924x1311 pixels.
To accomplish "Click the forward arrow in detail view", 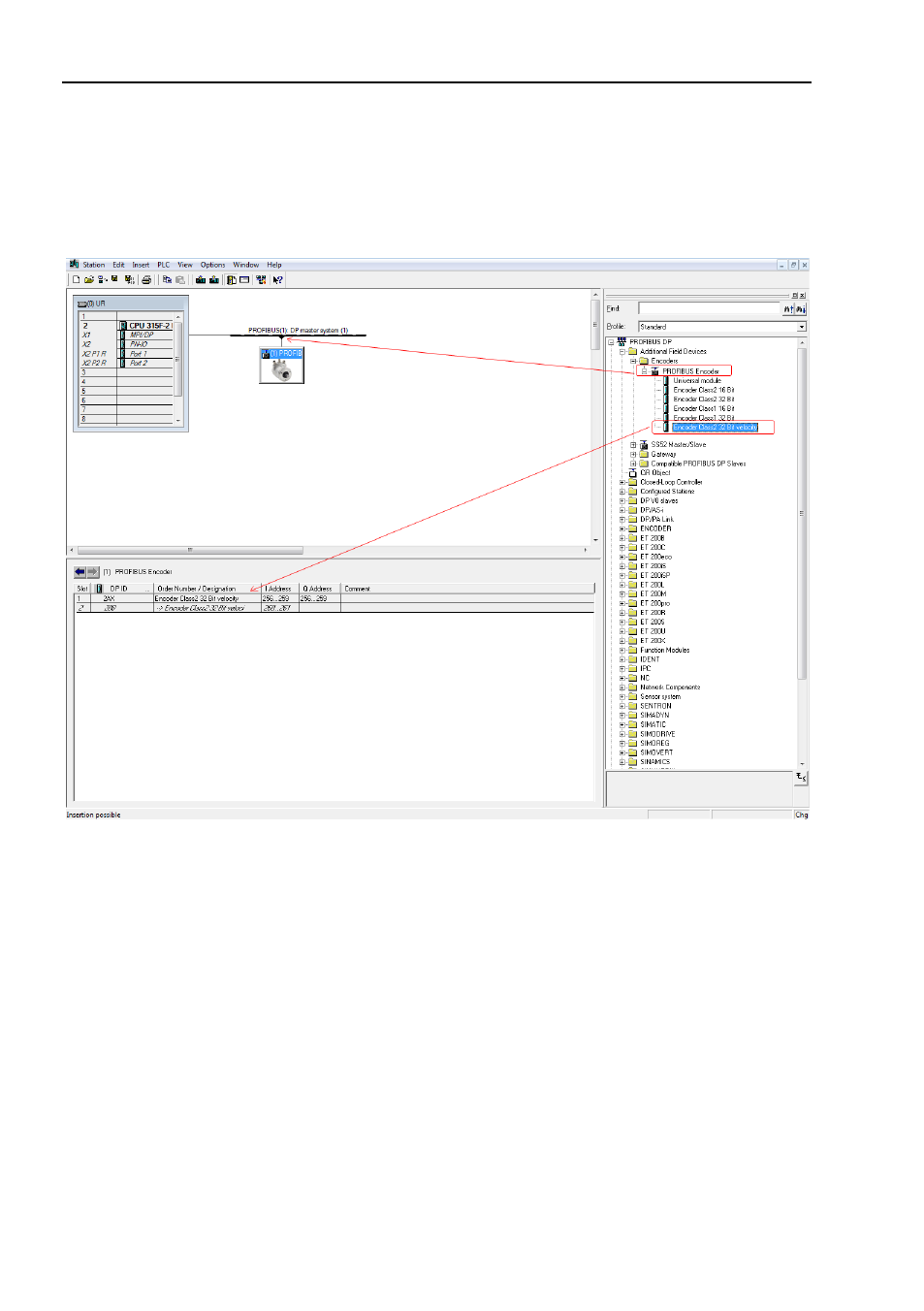I will (93, 572).
